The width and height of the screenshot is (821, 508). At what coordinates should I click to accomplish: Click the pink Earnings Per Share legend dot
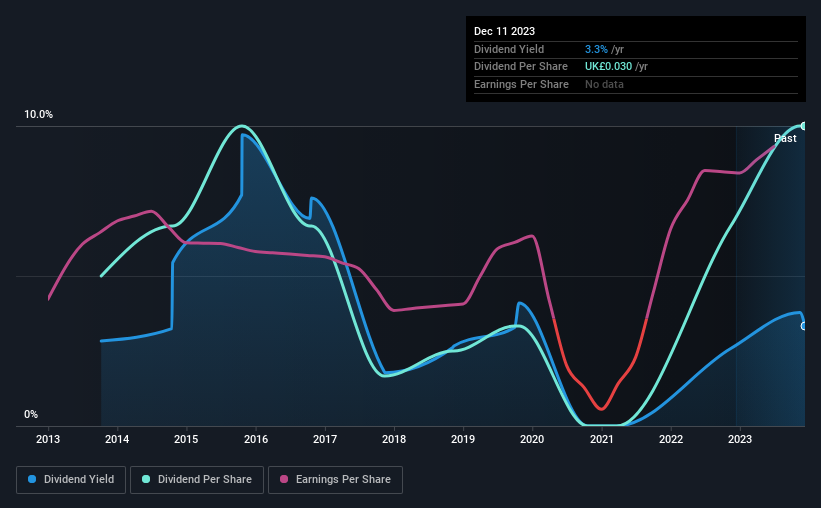point(284,479)
